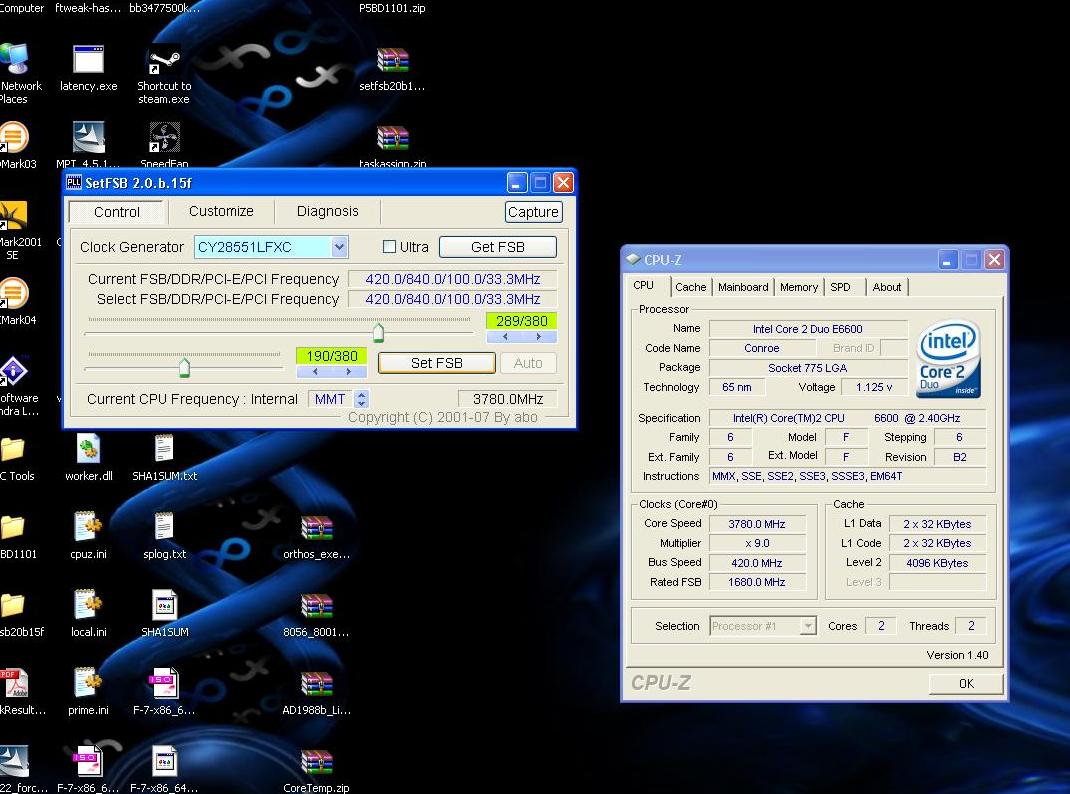
Task: Open the cpuz.ini file icon
Action: point(88,528)
